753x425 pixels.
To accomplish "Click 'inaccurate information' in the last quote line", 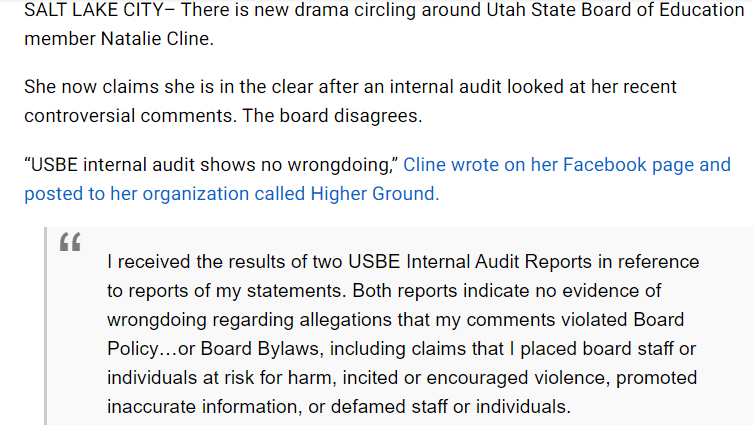I will tap(202, 407).
